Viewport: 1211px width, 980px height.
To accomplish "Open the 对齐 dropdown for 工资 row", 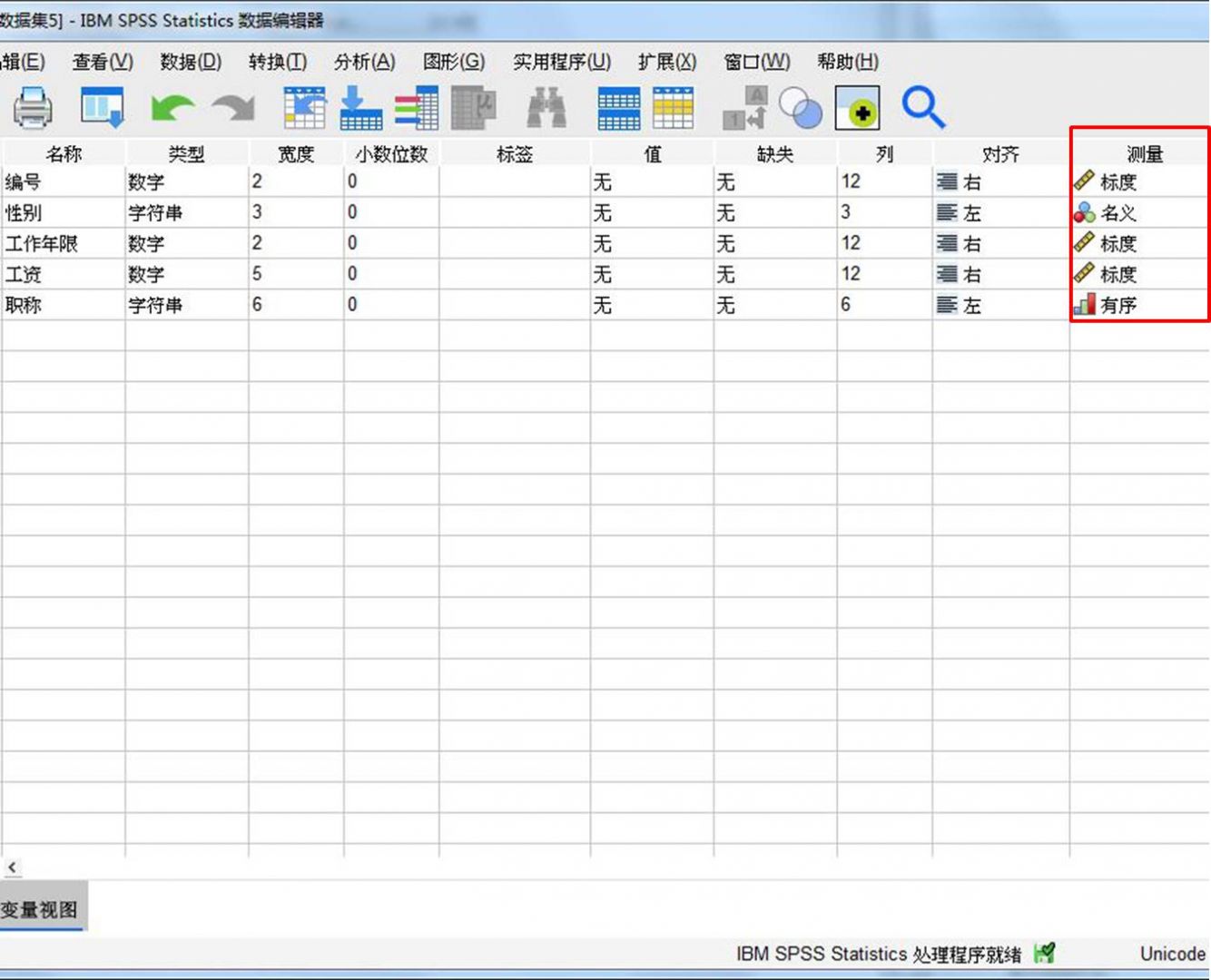I will point(999,274).
